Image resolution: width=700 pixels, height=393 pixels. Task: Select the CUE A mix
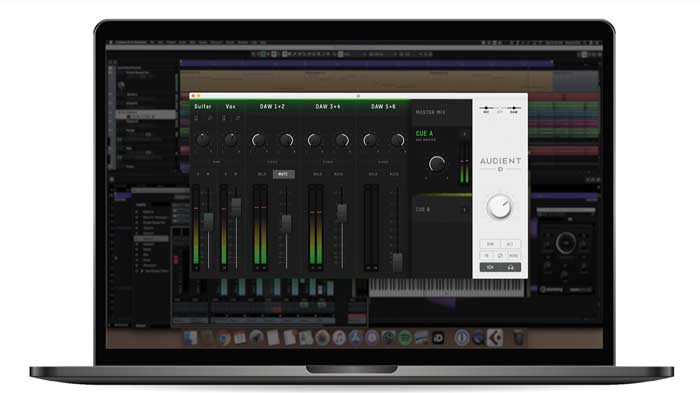coord(424,134)
